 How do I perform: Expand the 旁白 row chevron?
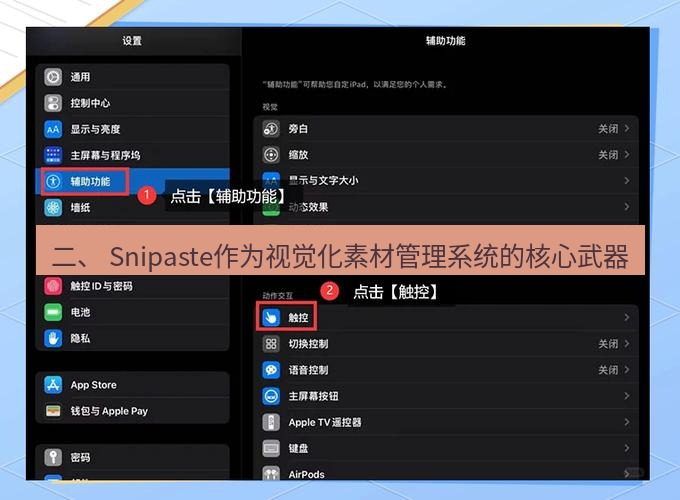pyautogui.click(x=627, y=129)
